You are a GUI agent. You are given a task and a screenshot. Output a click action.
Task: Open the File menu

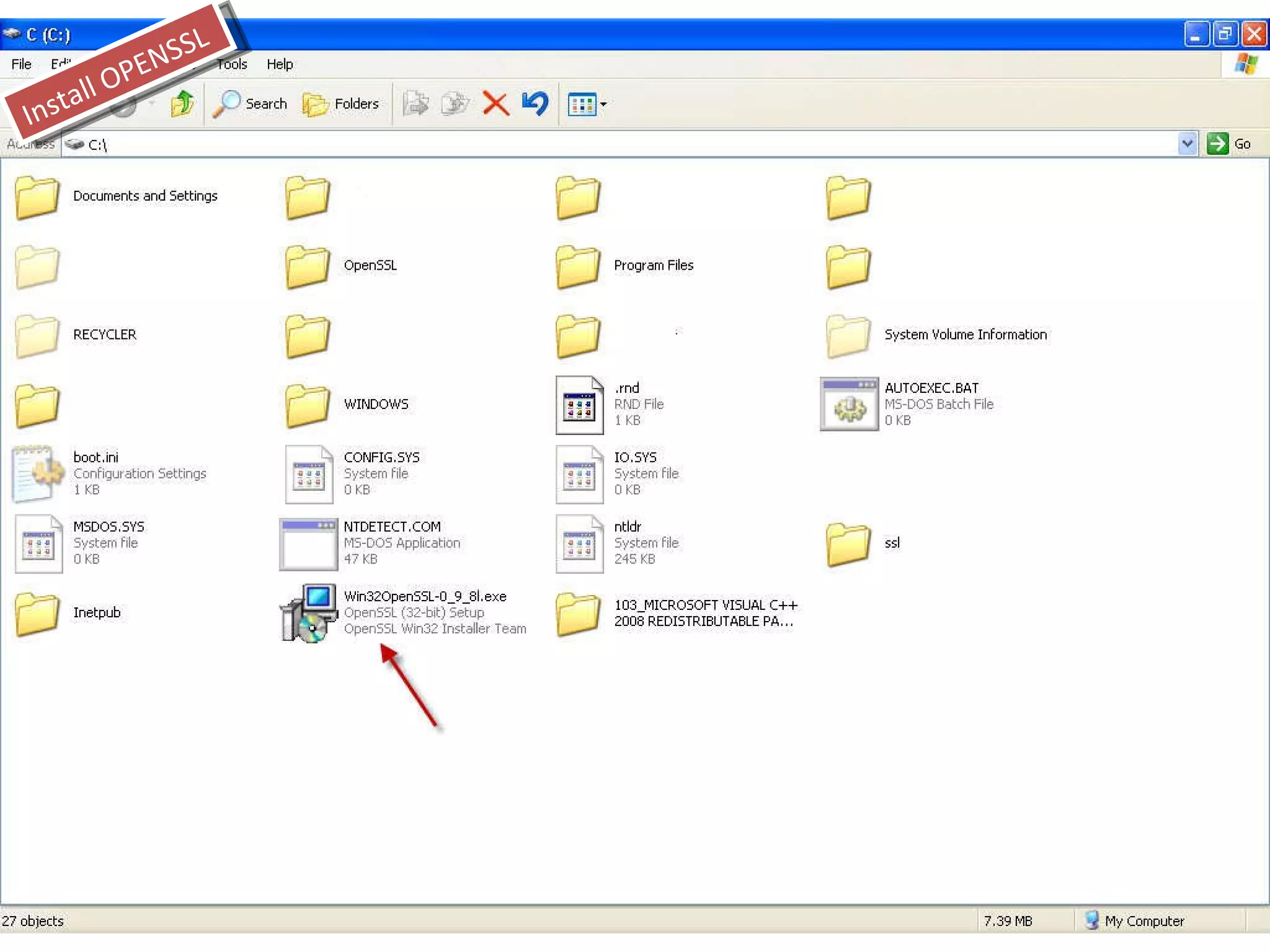[21, 64]
